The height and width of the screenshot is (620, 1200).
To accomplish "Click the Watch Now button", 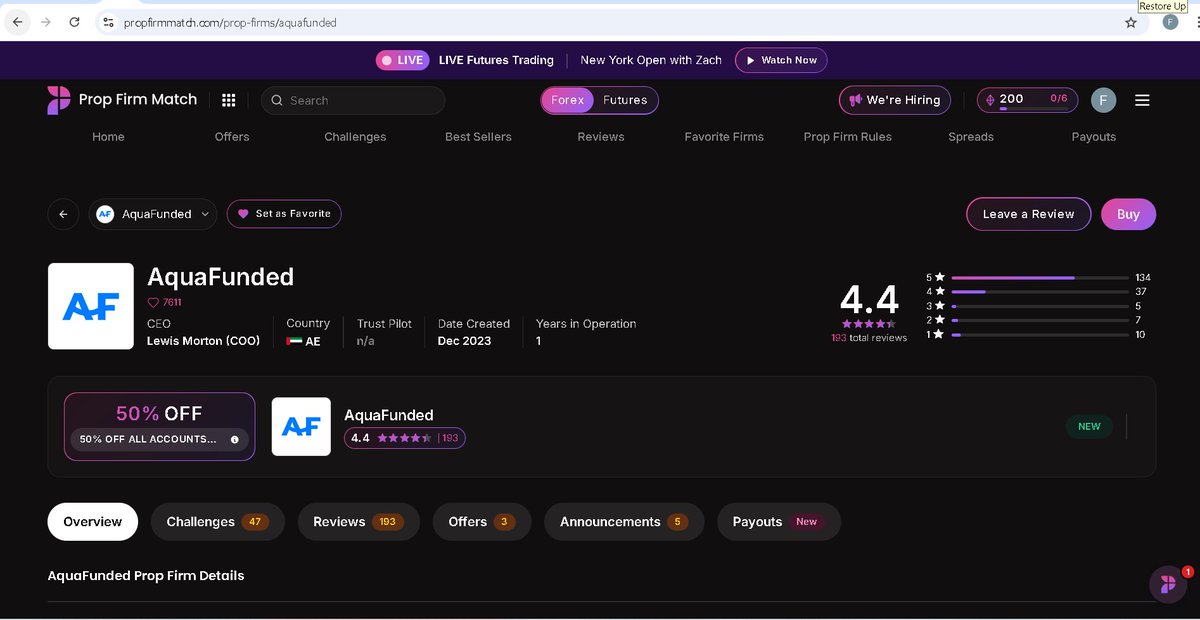I will tap(781, 60).
